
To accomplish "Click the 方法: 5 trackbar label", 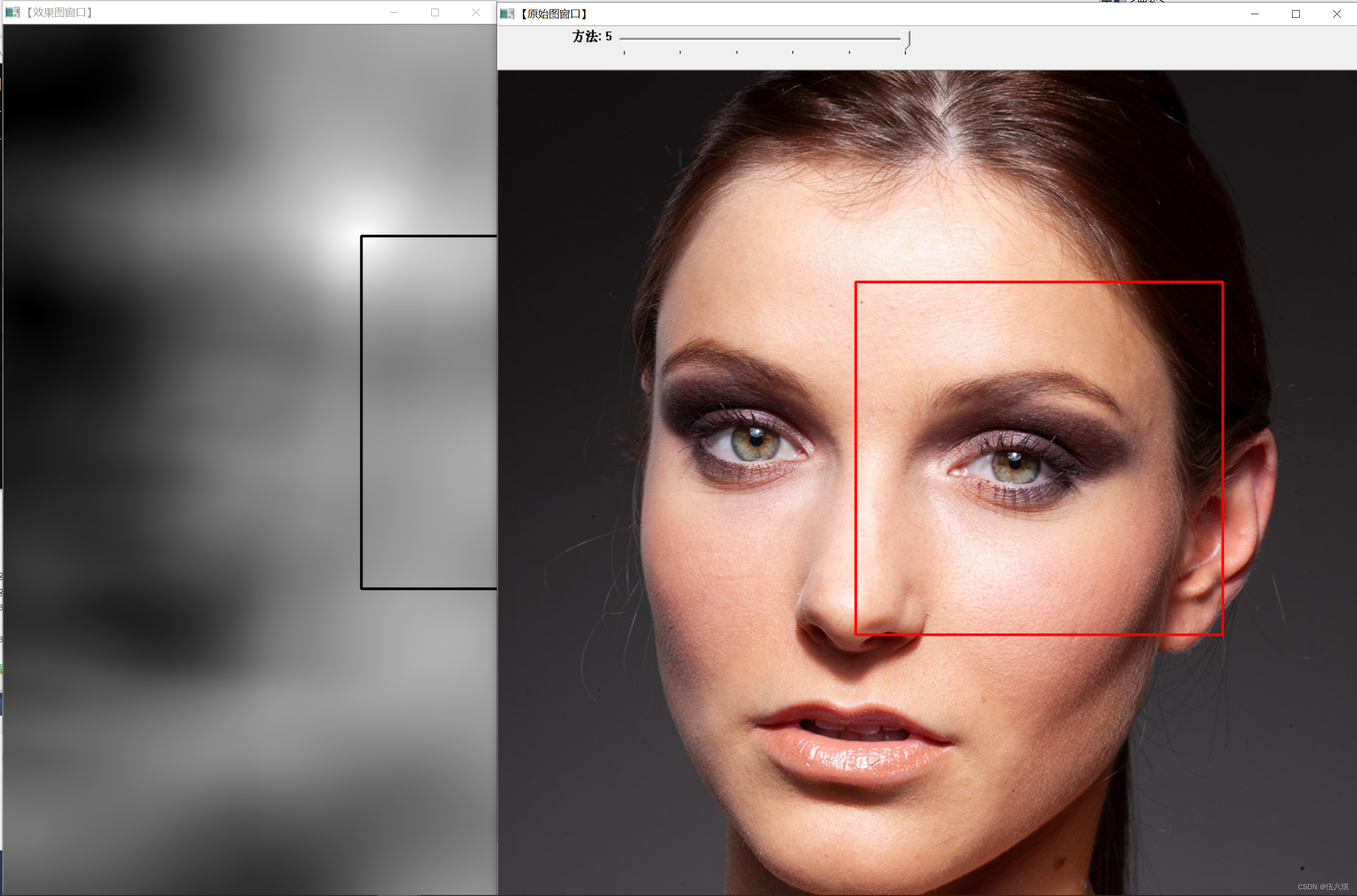I will tap(592, 36).
